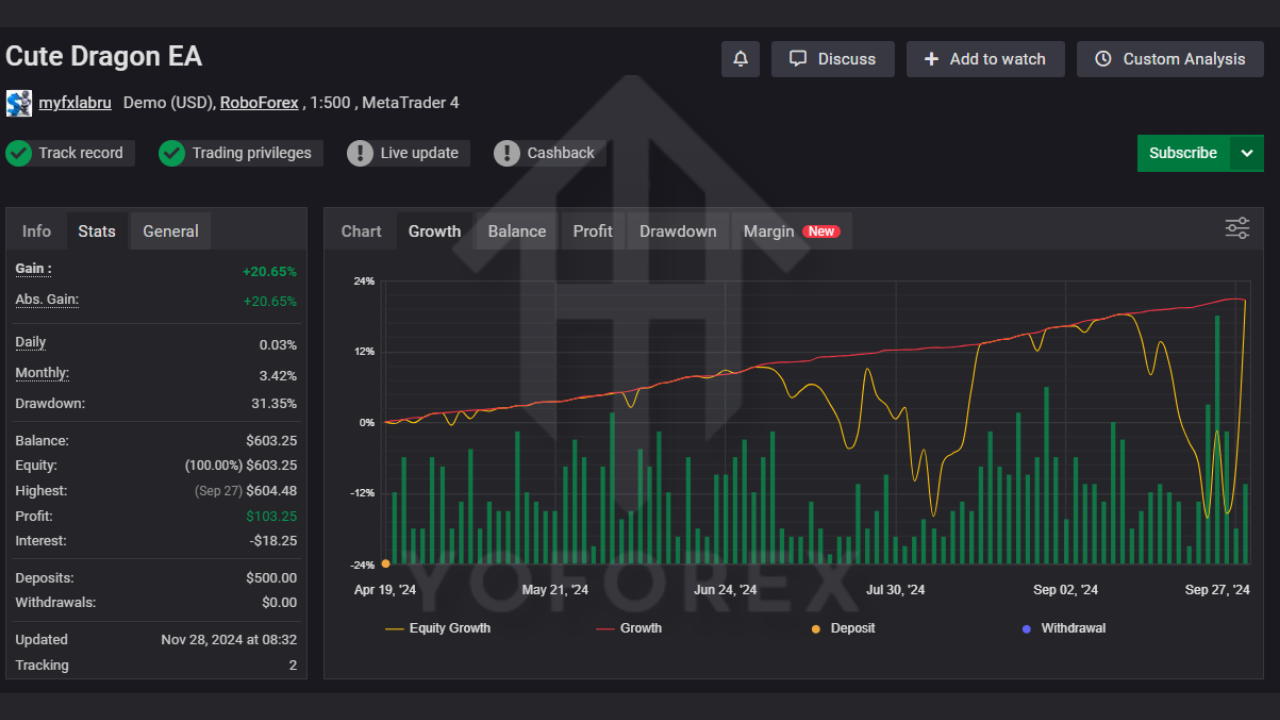Toggle red Growth series in legend
The height and width of the screenshot is (720, 1280).
pyautogui.click(x=629, y=628)
